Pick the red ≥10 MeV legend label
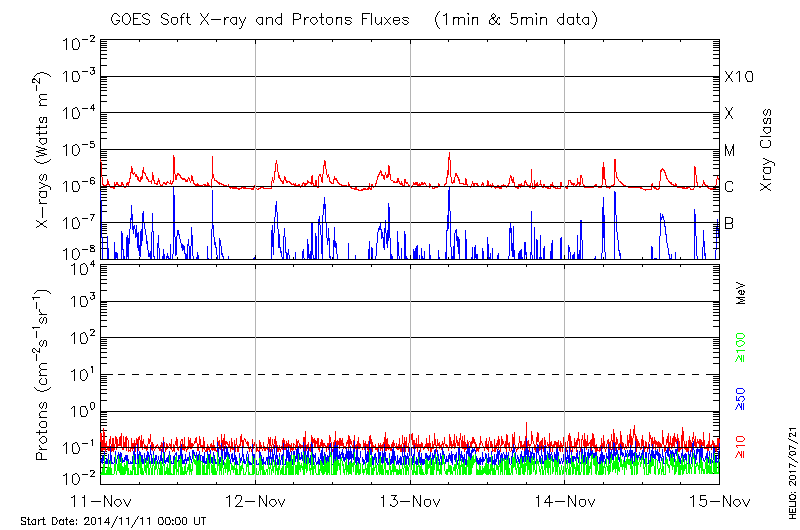Viewport: 800px width, 530px height. (x=742, y=449)
